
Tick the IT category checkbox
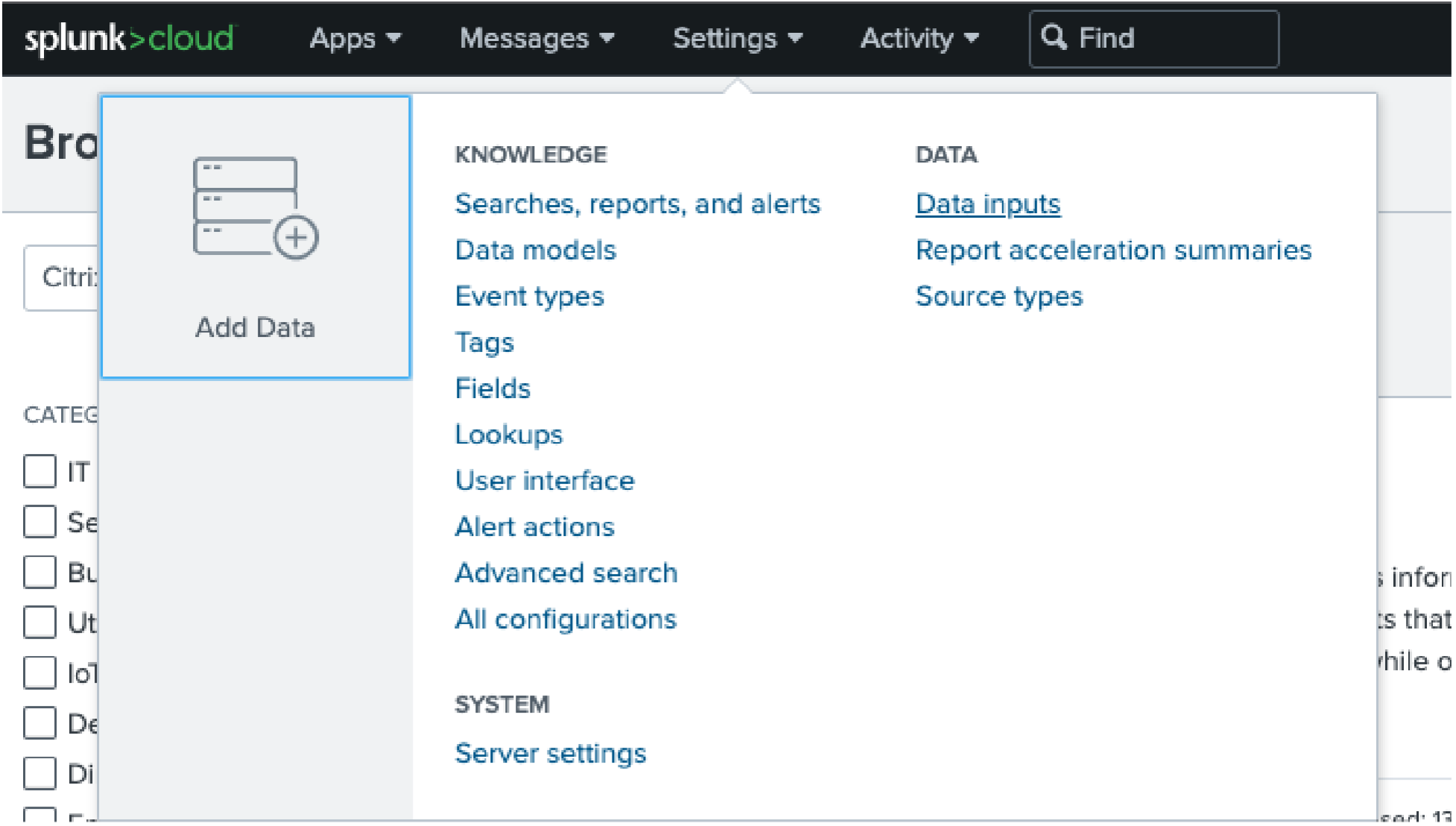coord(39,471)
